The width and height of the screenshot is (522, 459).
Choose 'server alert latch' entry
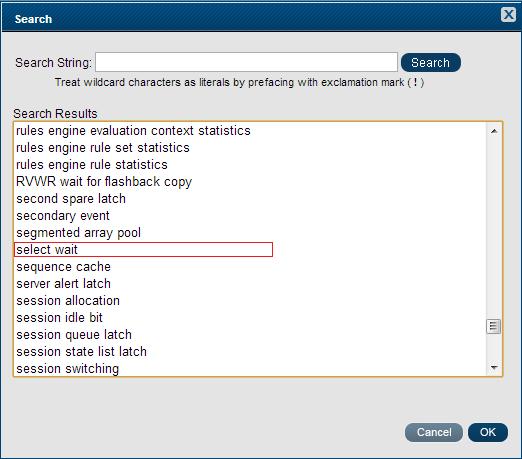63,284
